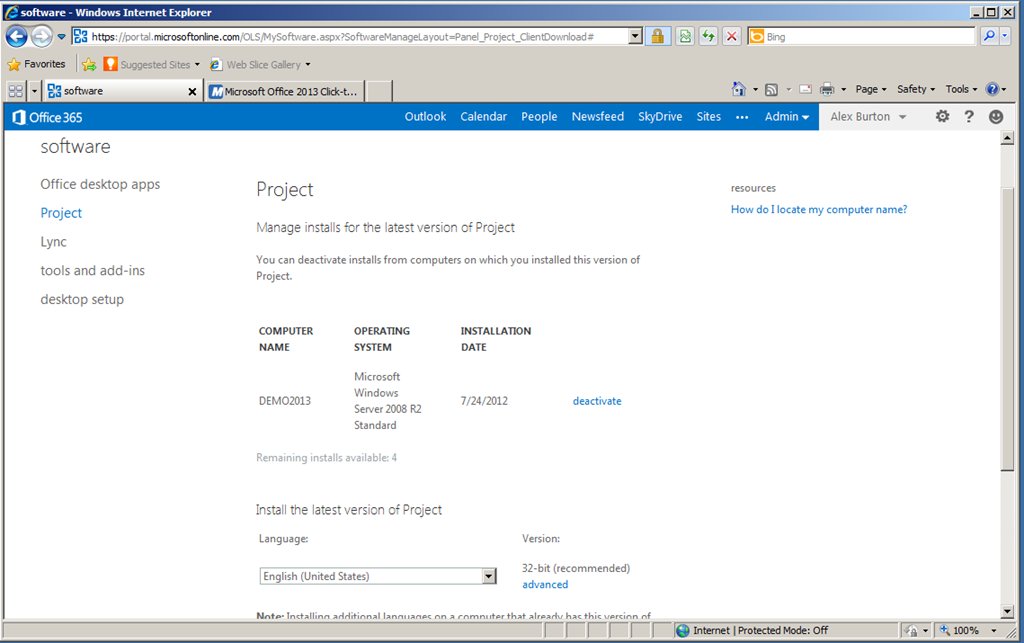Click the DEMO2013 computer name cell

(x=285, y=401)
